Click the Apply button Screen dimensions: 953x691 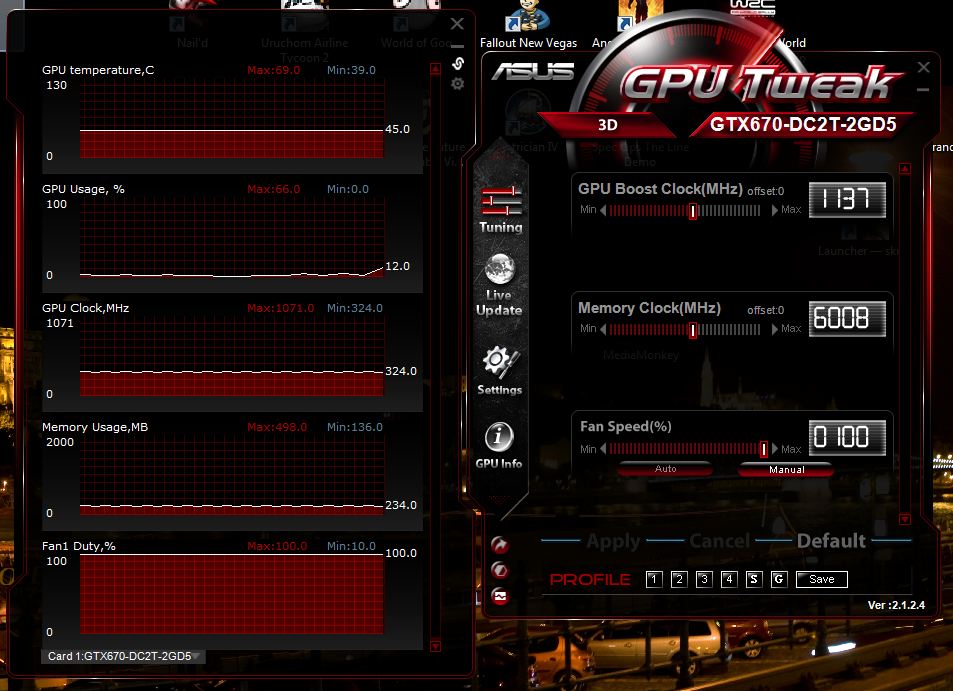613,541
